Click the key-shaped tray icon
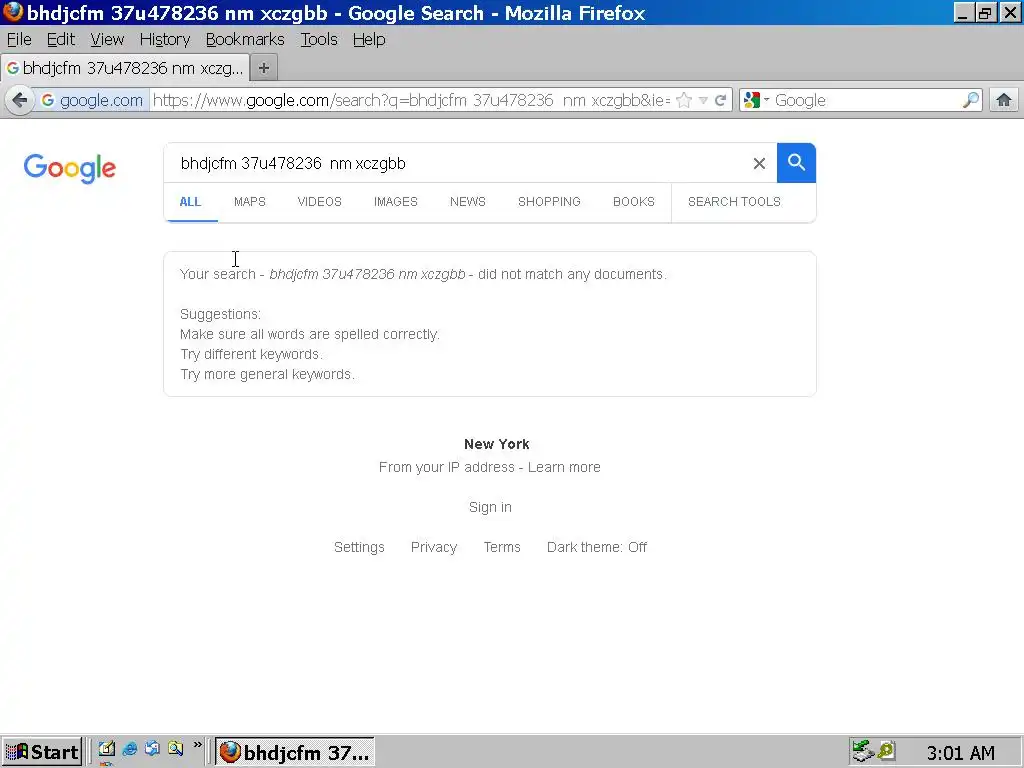The height and width of the screenshot is (768, 1024). [x=886, y=751]
